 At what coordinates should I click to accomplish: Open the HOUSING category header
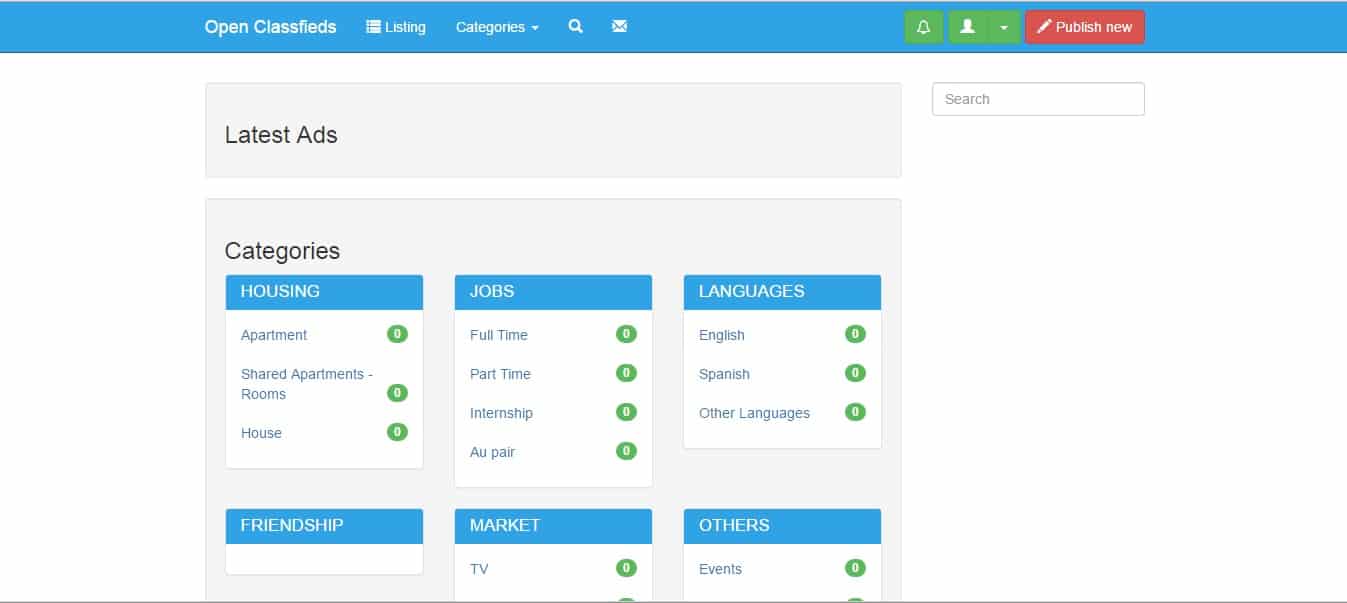coord(324,292)
